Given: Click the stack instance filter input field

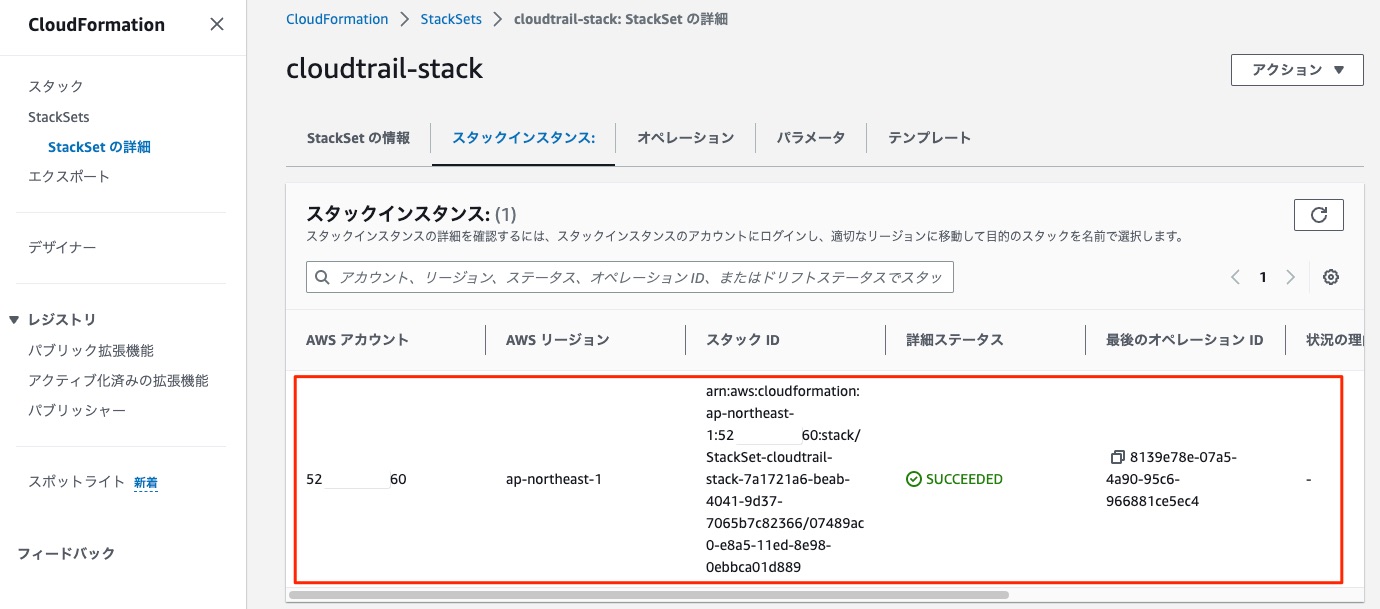Looking at the screenshot, I should (x=630, y=276).
